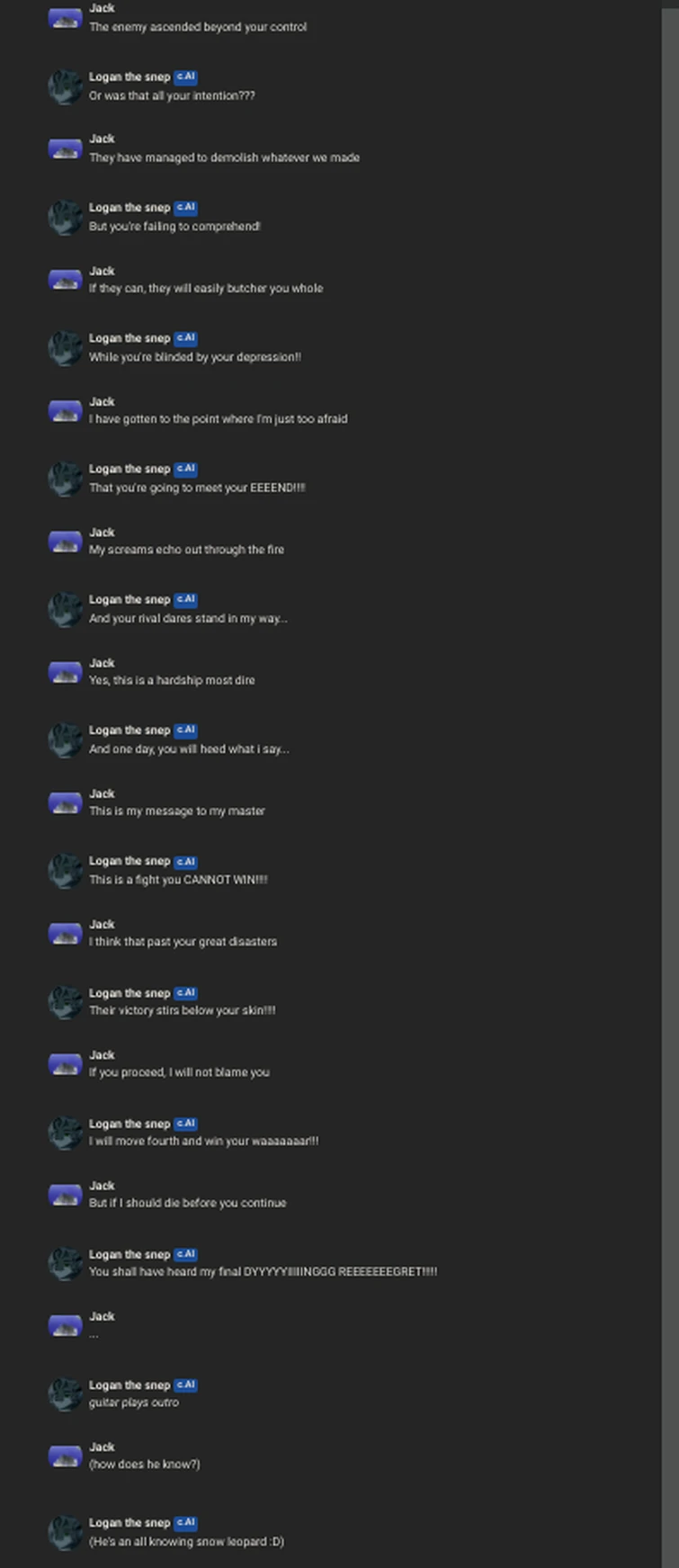This screenshot has height=1568, width=679.
Task: Click Jack's avatar beside 'If they can, they will easily butcher'
Action: (x=65, y=280)
